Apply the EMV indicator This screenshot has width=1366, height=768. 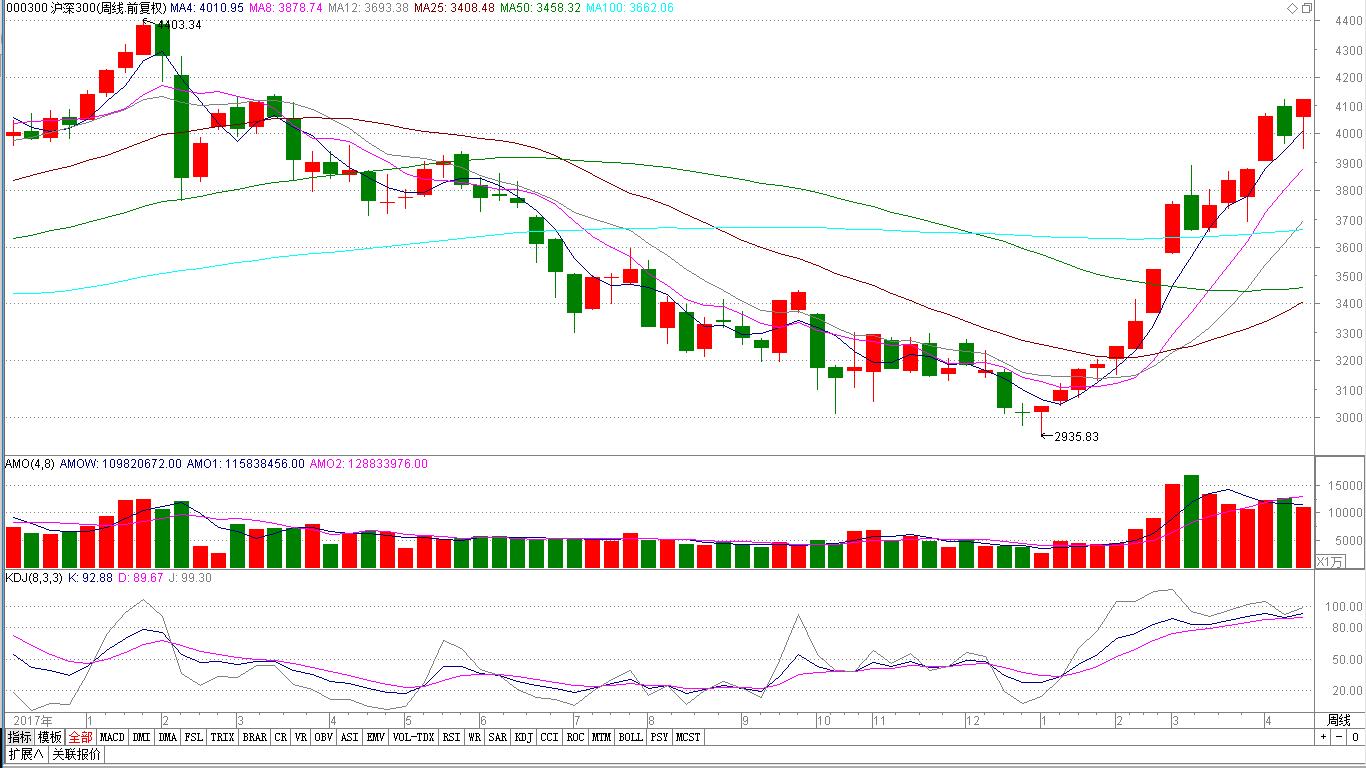(376, 737)
